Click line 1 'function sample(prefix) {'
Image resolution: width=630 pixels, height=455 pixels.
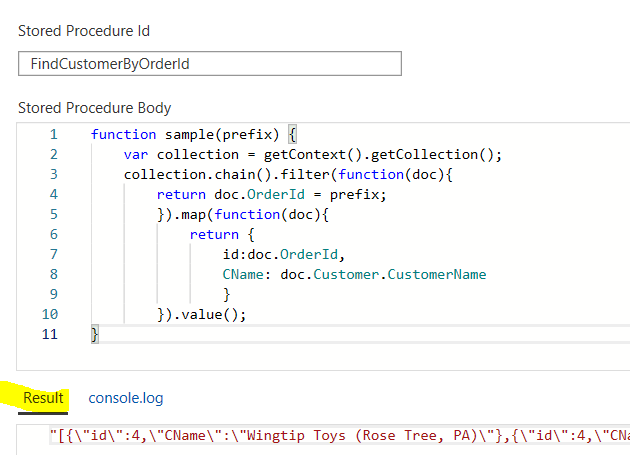pyautogui.click(x=194, y=134)
